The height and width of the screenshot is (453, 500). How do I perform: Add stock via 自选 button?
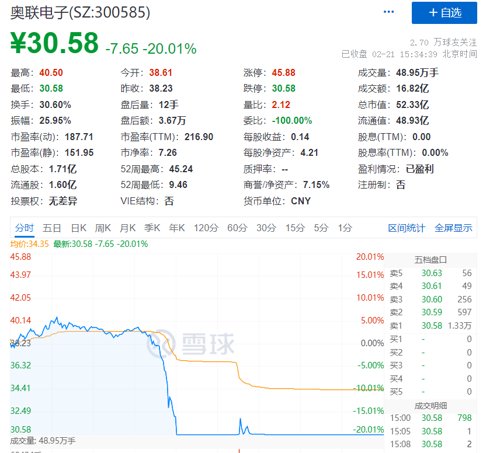444,13
